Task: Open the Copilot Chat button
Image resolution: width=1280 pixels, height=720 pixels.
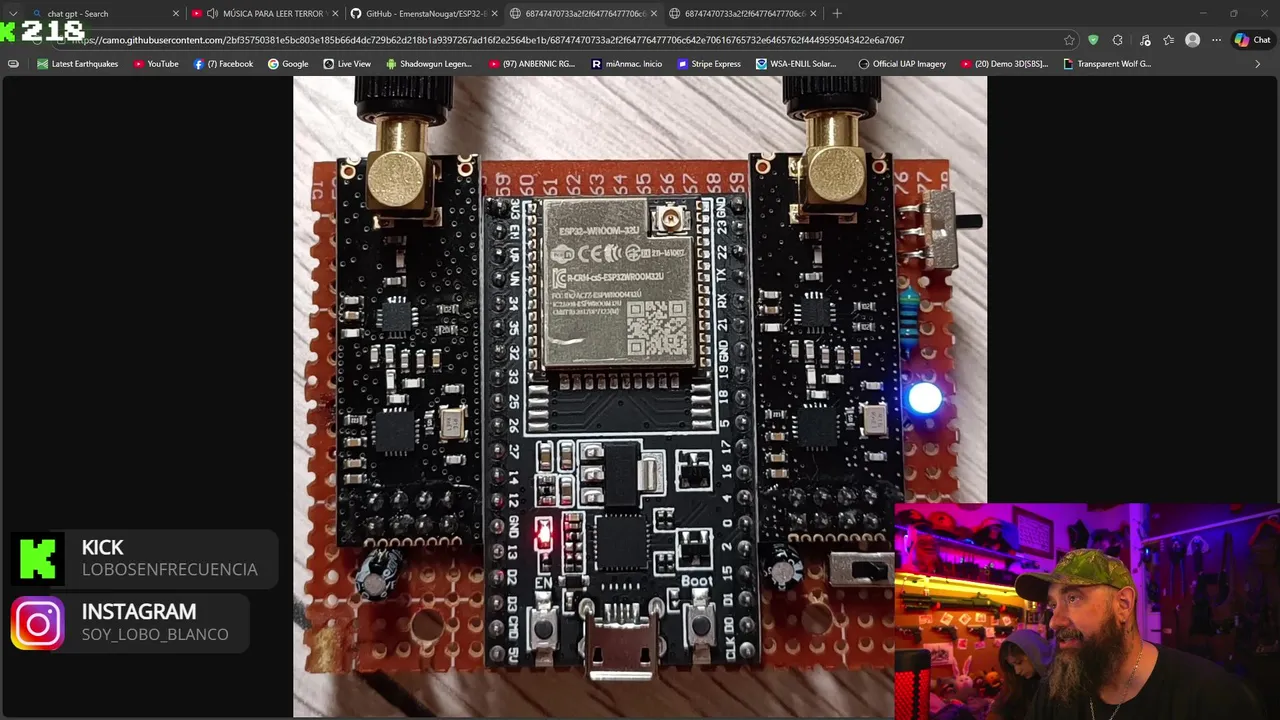Action: [x=1252, y=40]
